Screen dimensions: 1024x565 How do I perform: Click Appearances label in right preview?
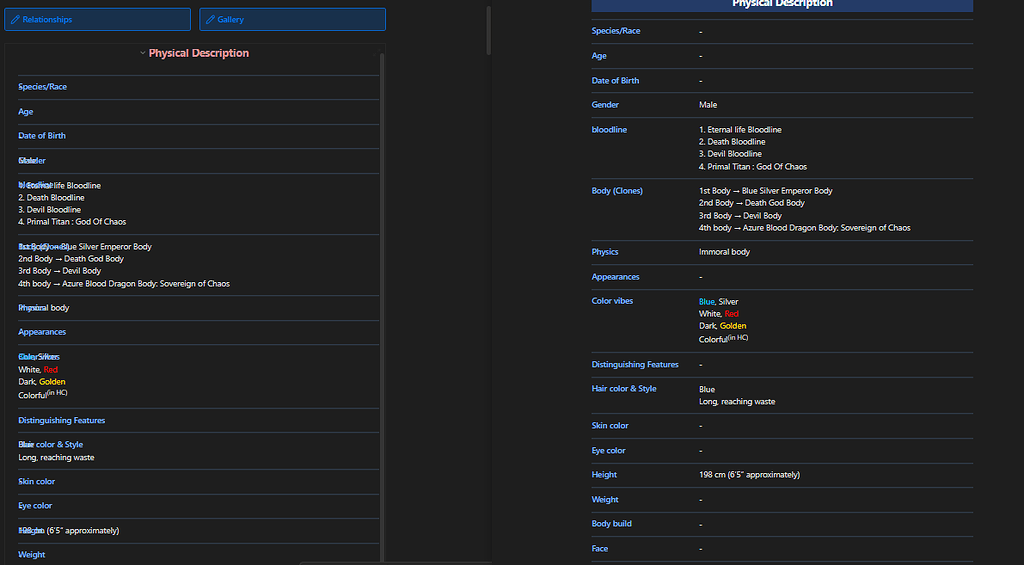tap(615, 277)
